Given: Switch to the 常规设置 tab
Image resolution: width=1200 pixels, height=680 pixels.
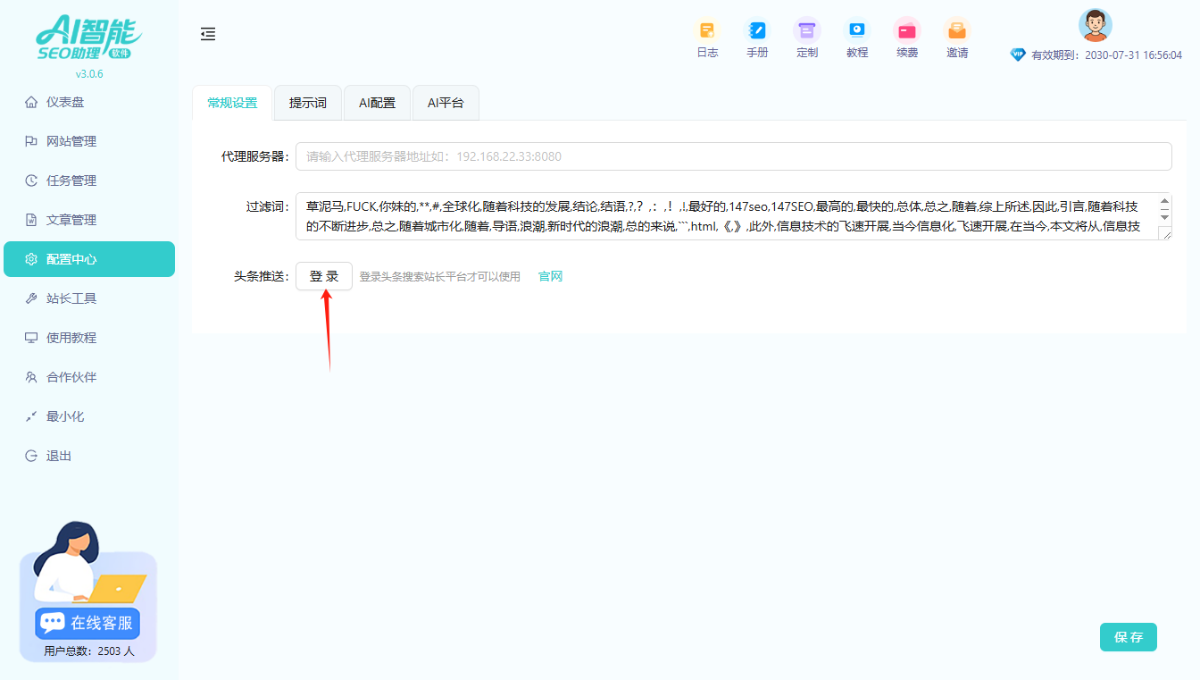Looking at the screenshot, I should point(232,103).
